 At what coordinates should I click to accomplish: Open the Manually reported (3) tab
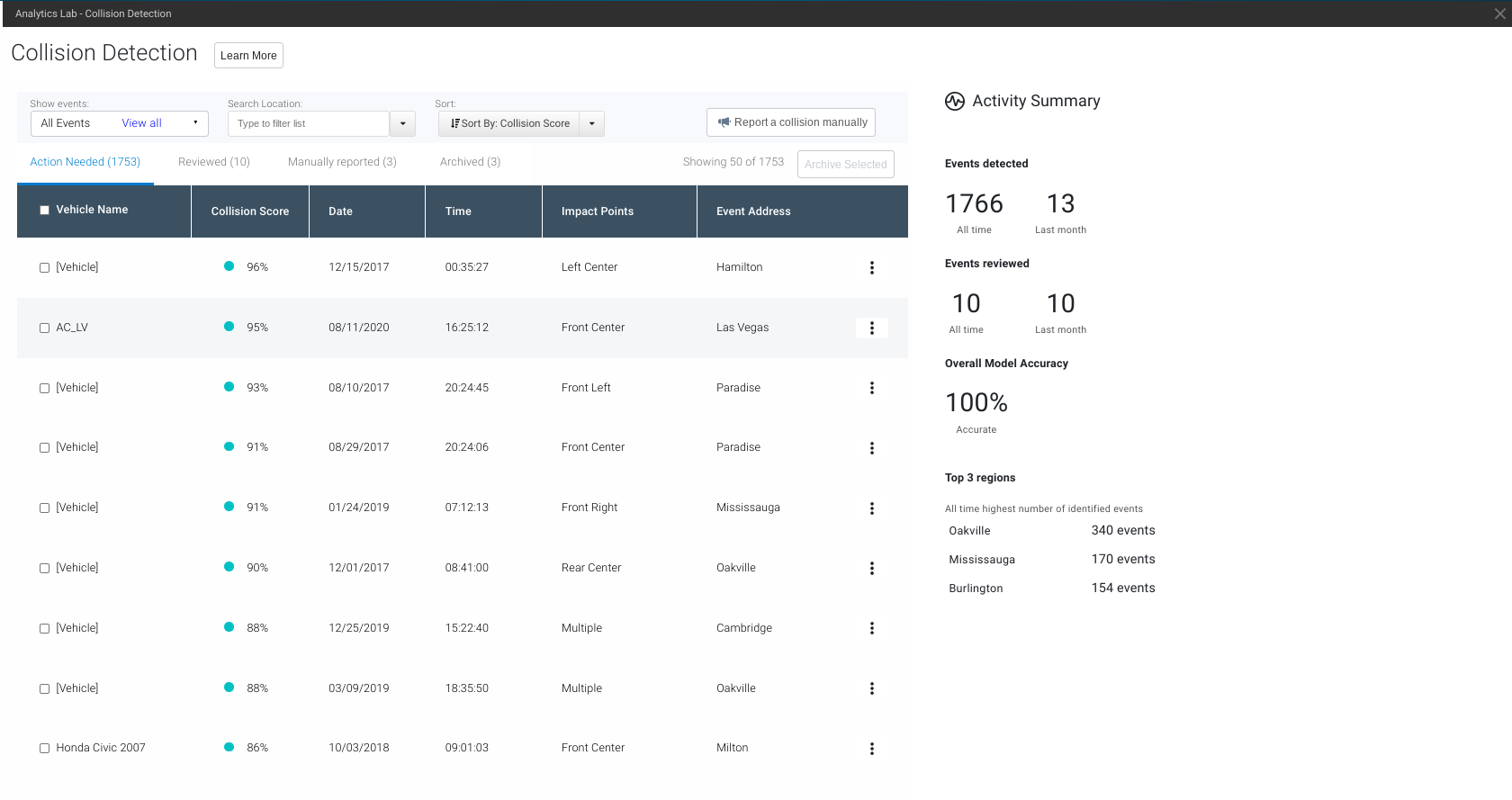[x=342, y=162]
